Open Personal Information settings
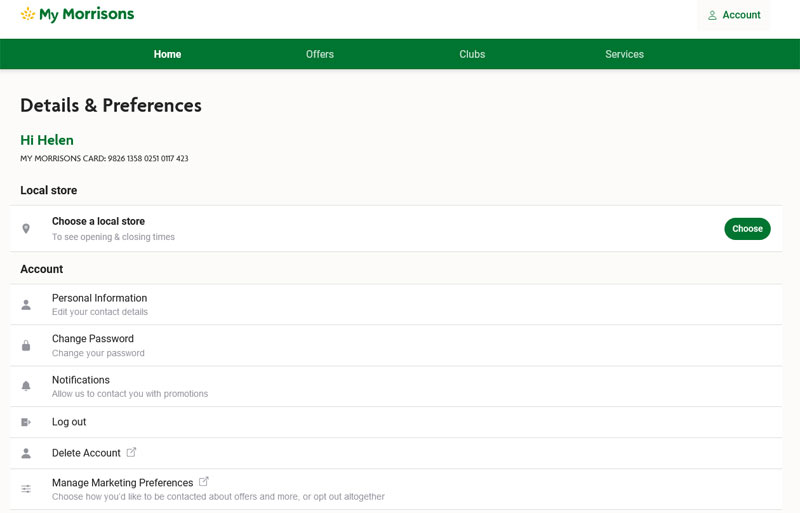 (396, 305)
